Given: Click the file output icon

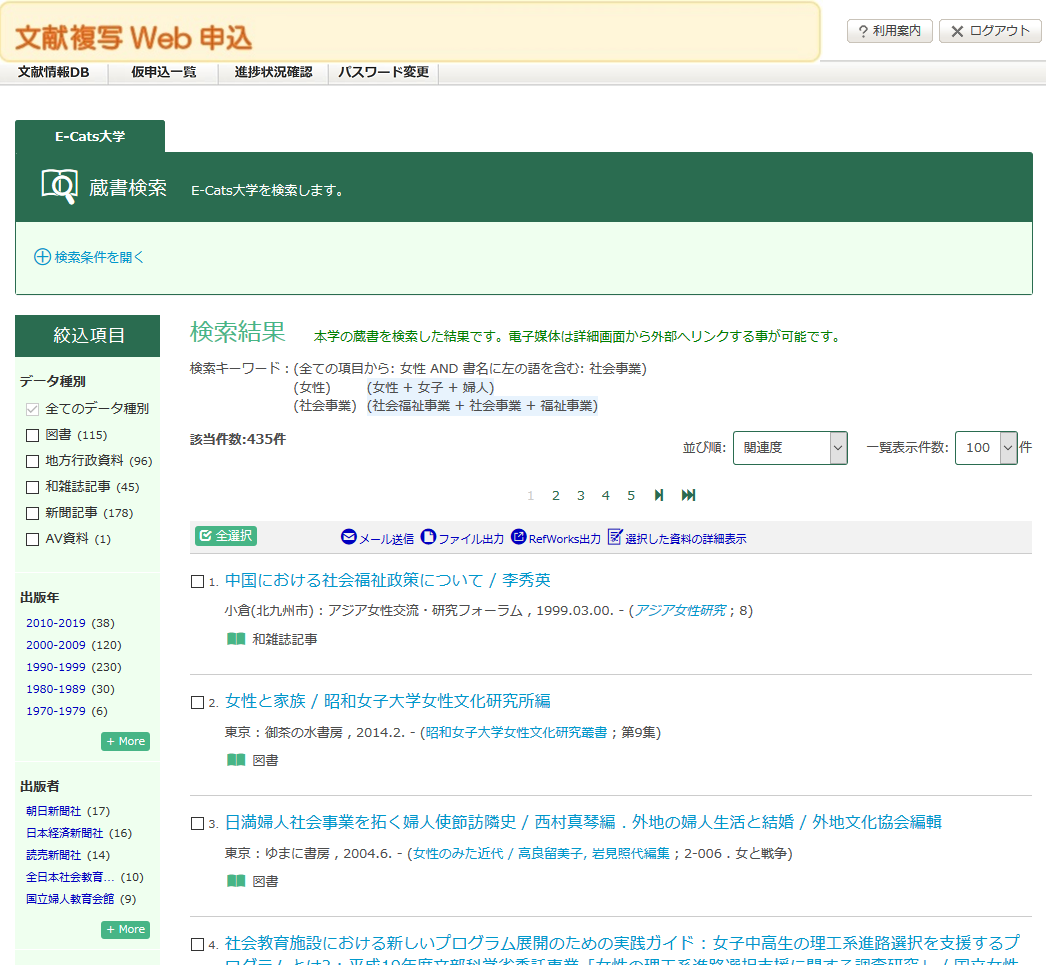Looking at the screenshot, I should tap(428, 537).
